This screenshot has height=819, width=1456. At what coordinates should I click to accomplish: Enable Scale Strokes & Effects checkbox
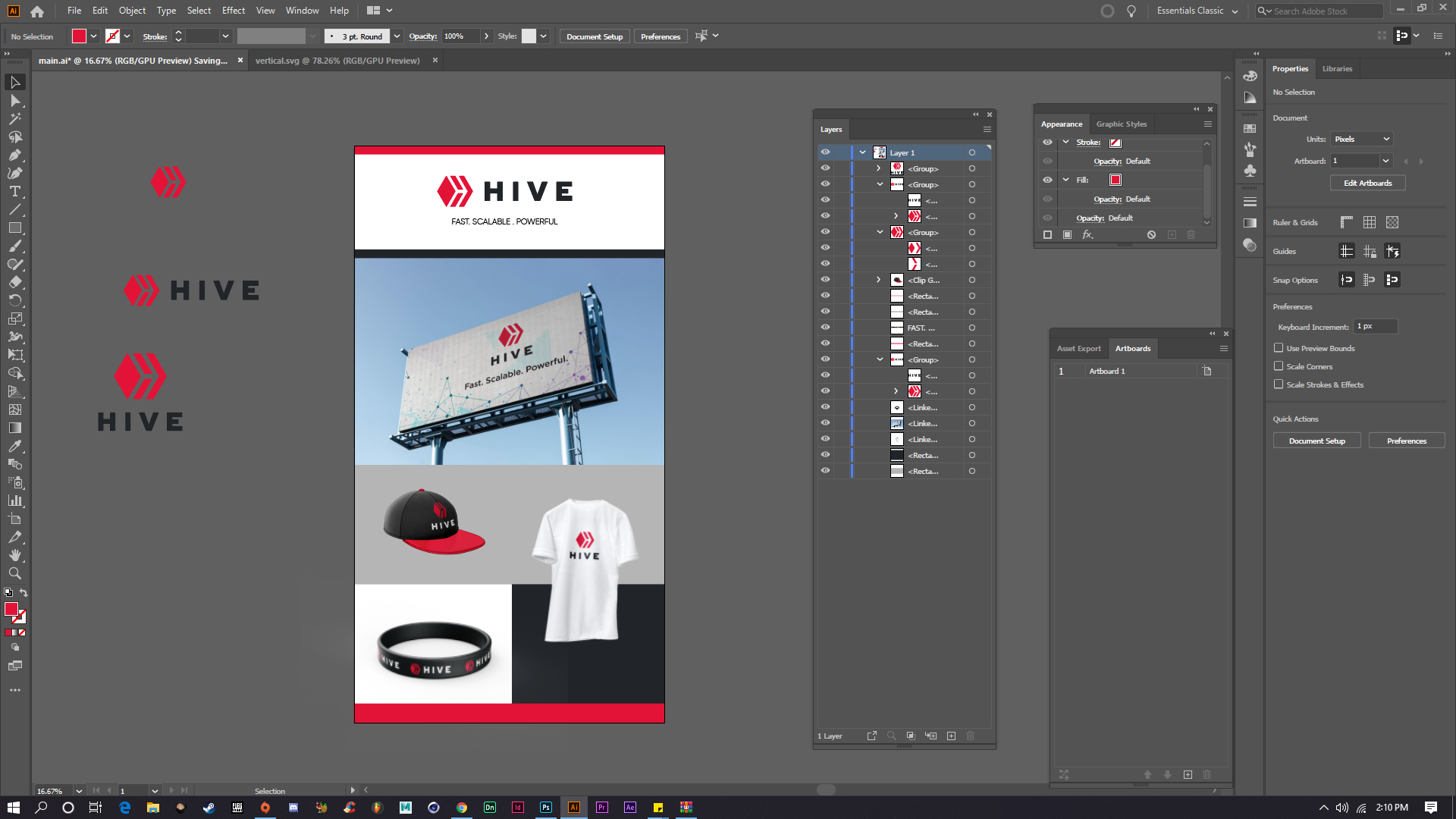pyautogui.click(x=1279, y=384)
